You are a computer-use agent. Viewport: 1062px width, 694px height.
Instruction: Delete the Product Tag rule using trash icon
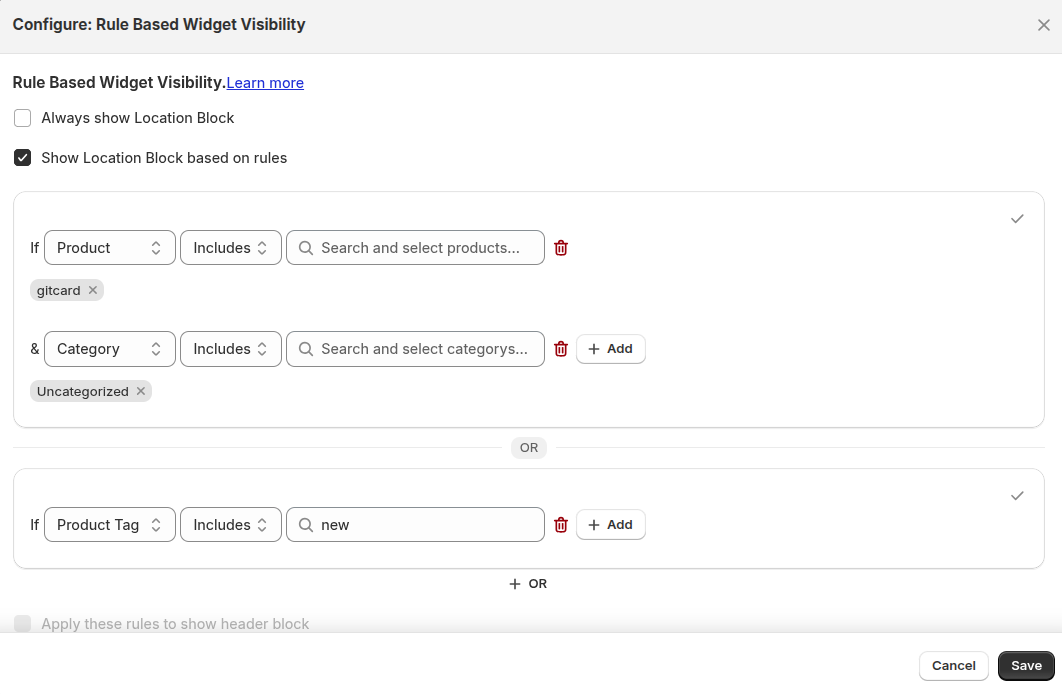point(560,524)
